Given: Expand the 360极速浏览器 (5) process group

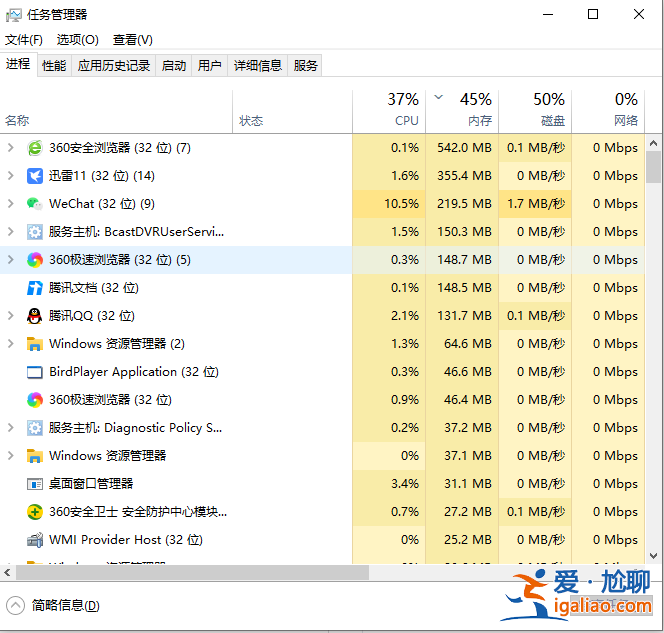Looking at the screenshot, I should pos(11,260).
